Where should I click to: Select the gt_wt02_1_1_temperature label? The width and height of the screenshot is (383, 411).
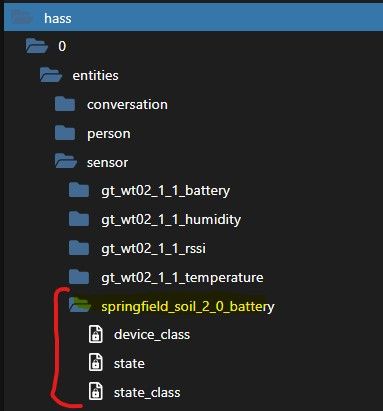coord(182,278)
